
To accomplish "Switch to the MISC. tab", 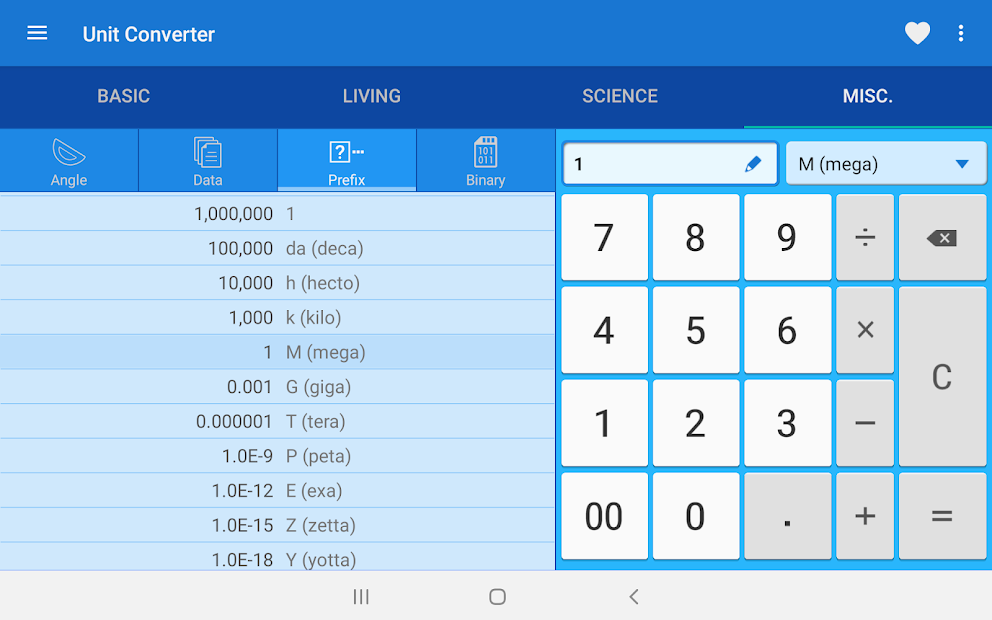I will [x=867, y=96].
